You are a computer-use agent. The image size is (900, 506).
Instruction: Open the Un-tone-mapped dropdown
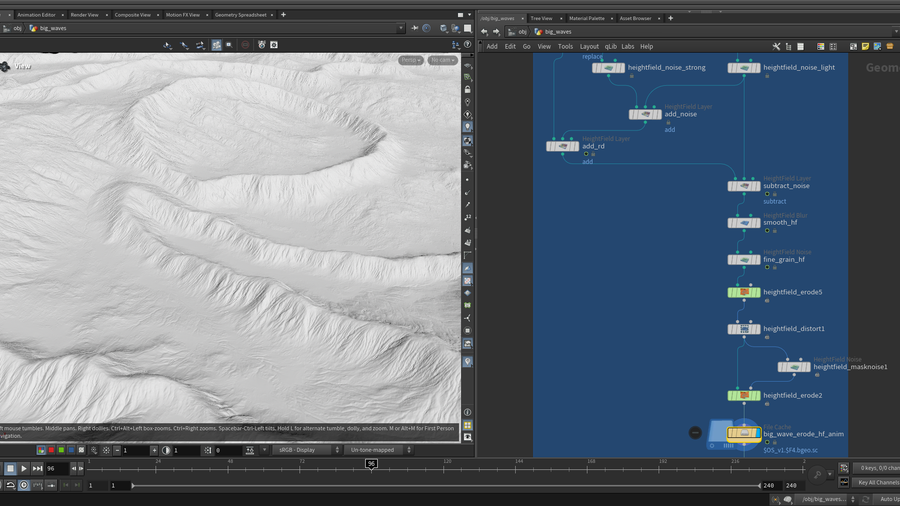pos(377,450)
